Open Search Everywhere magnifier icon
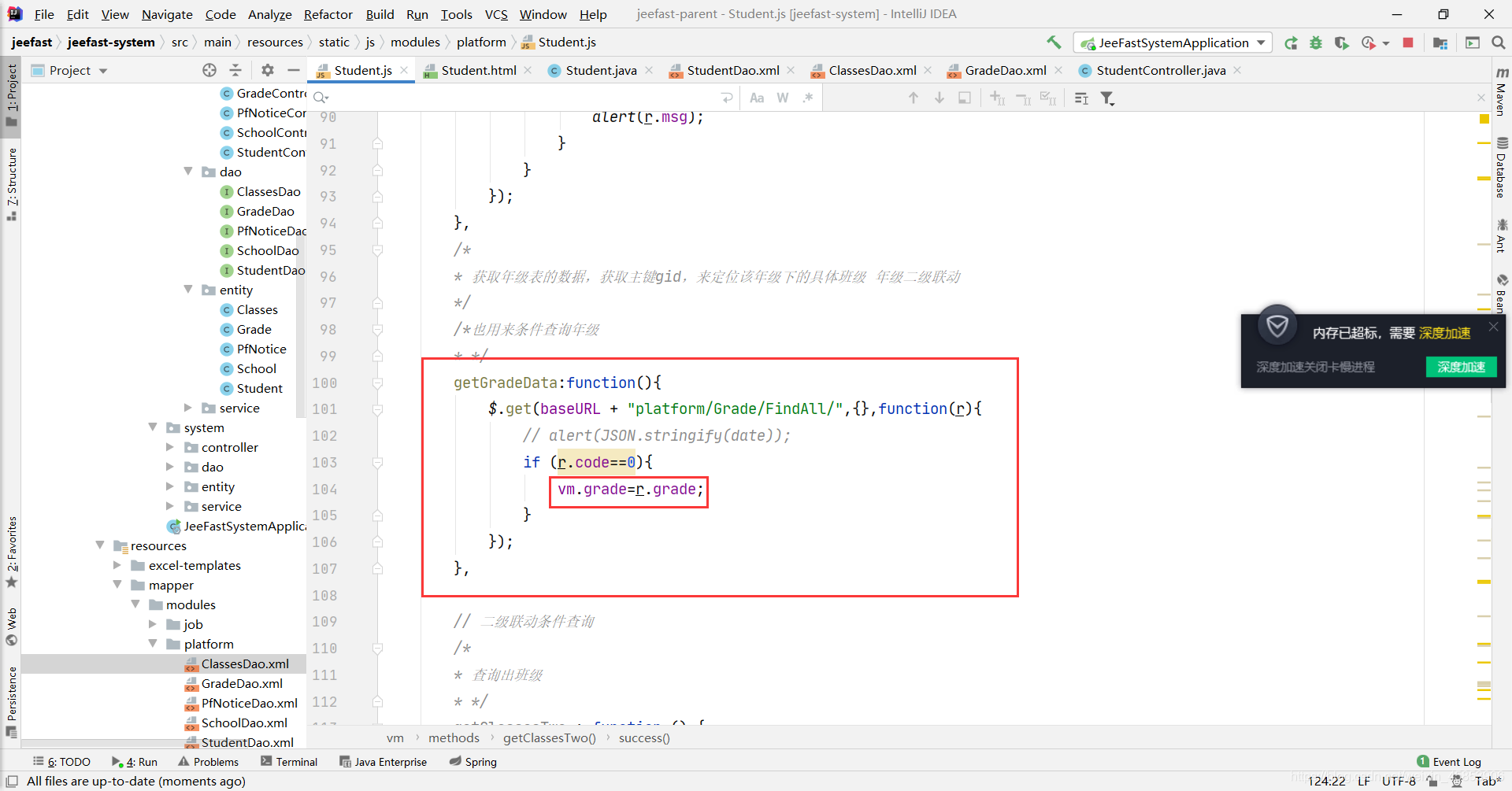The width and height of the screenshot is (1512, 791). [x=1499, y=43]
